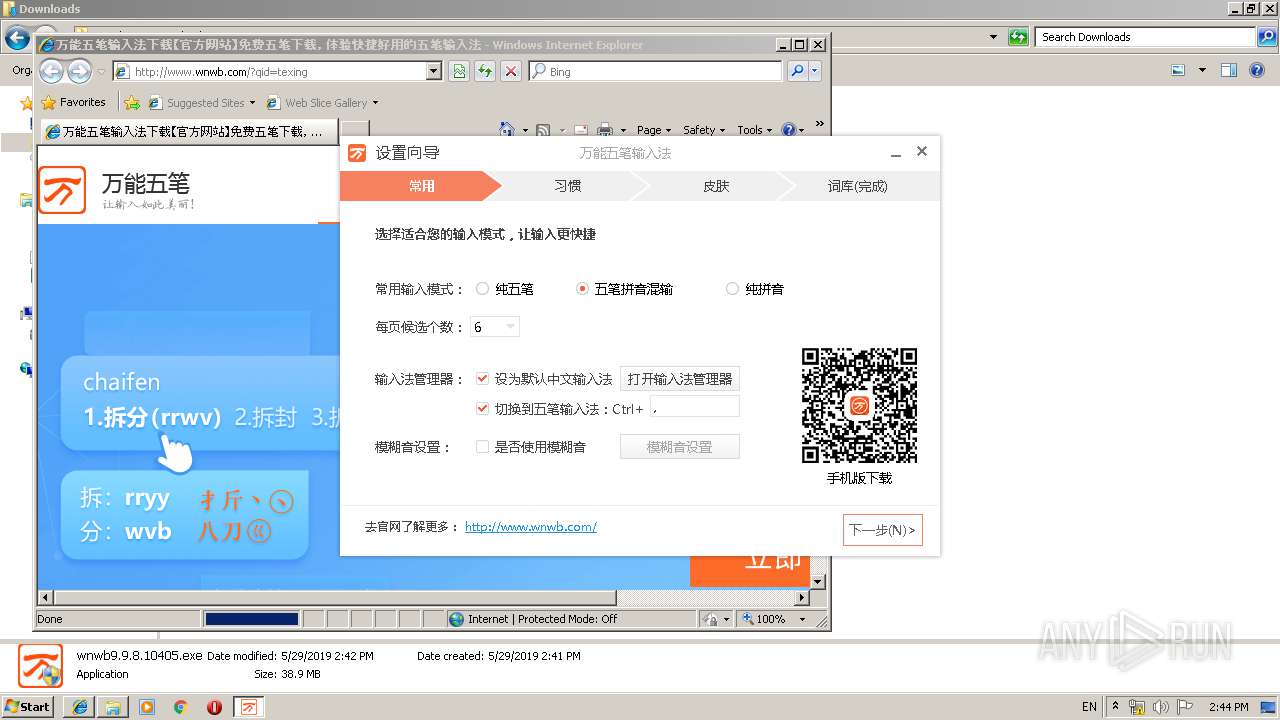
Task: Click the Add to Favorites bar icon
Action: [132, 102]
